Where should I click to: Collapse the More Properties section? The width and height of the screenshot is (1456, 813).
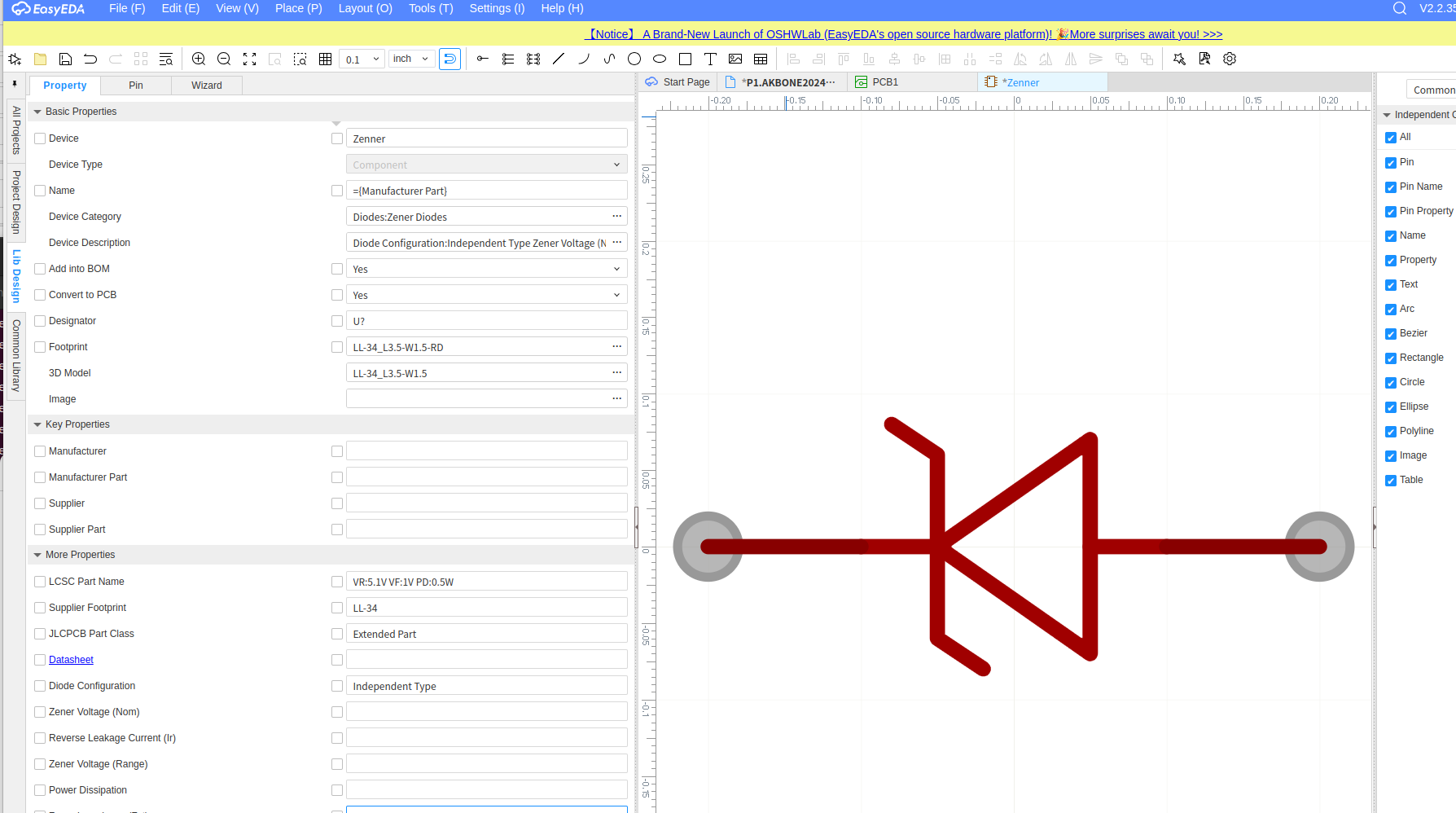point(37,555)
